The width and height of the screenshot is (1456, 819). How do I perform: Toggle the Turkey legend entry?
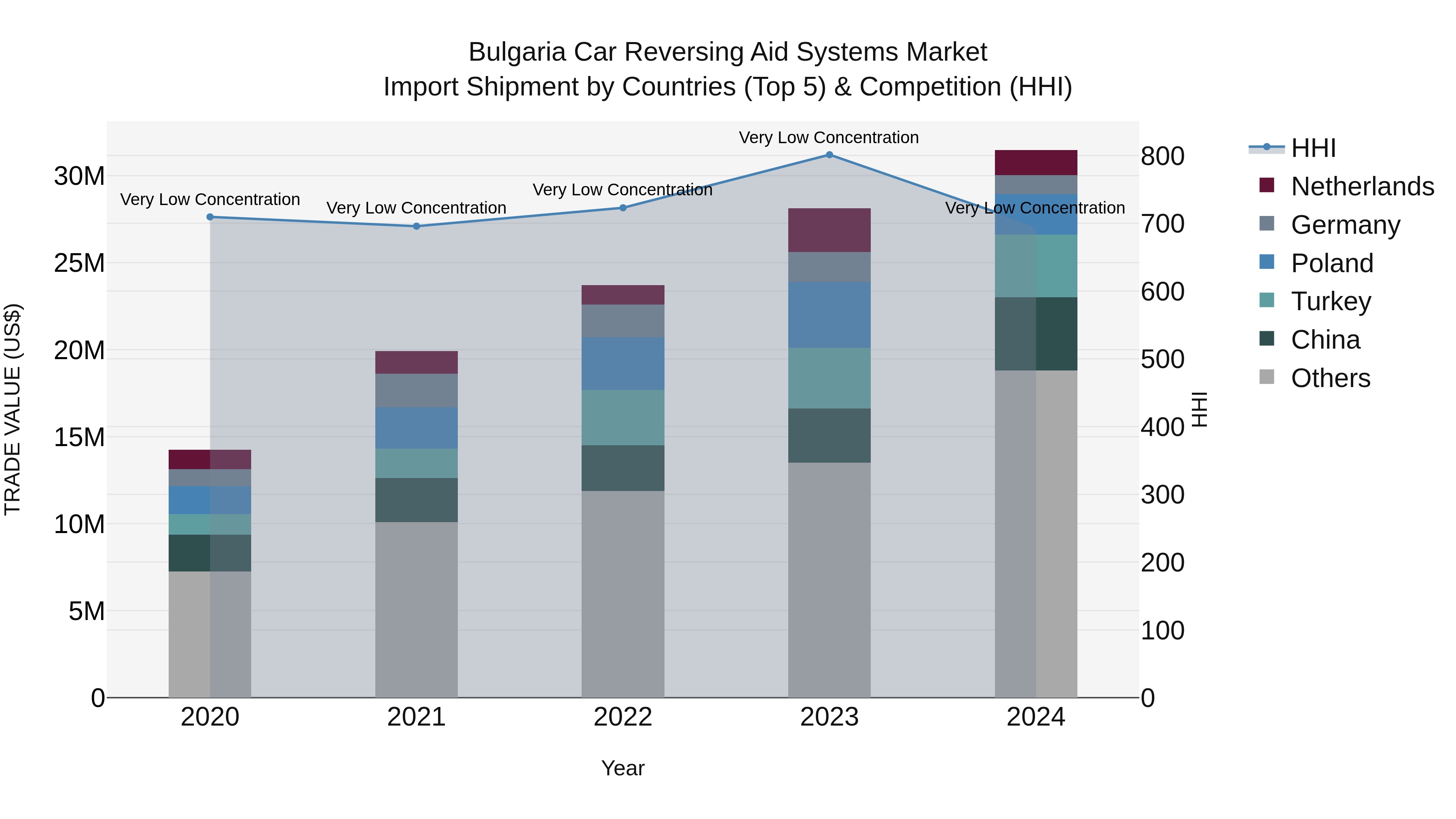1315,301
